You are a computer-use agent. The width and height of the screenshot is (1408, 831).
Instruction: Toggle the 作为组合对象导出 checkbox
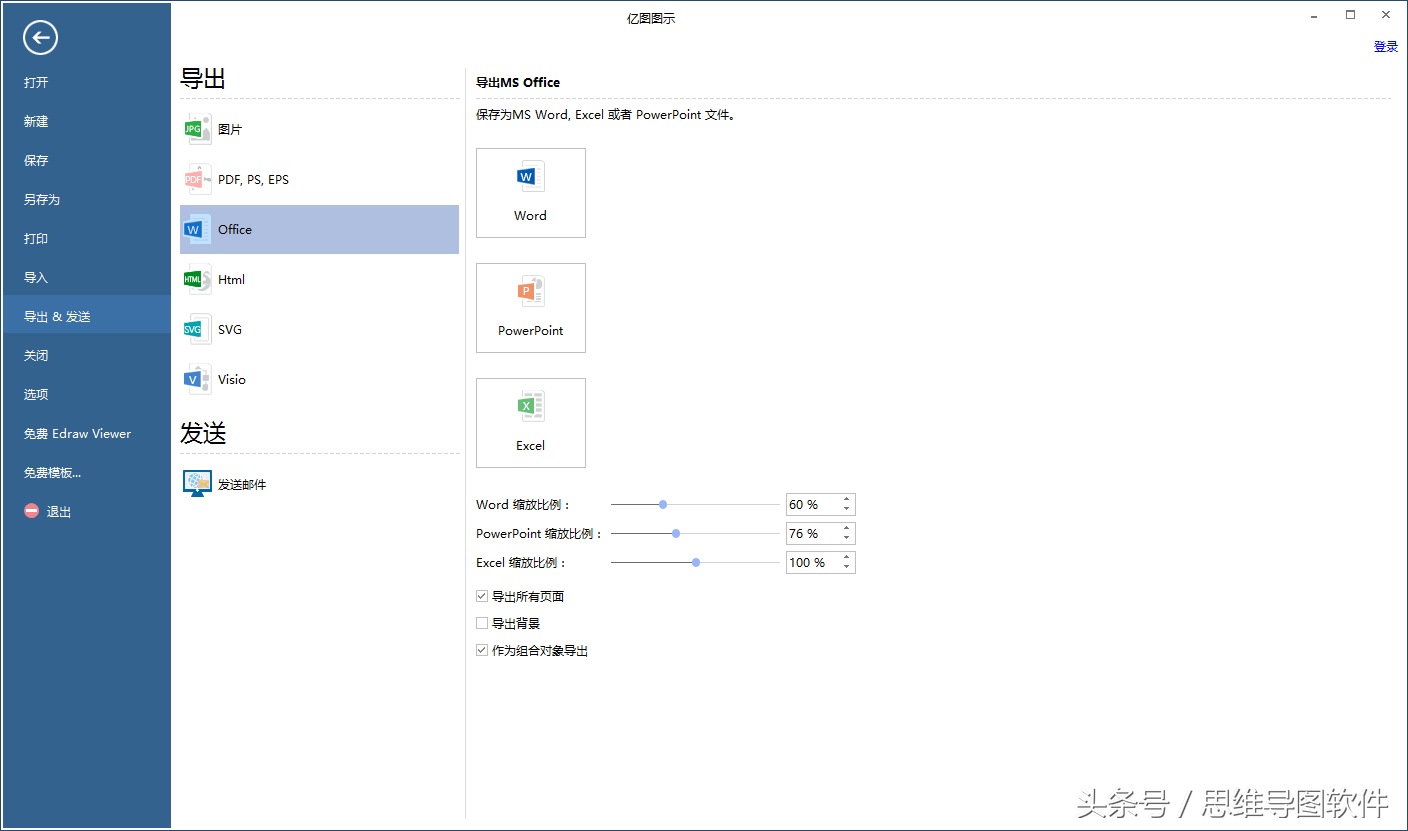482,650
